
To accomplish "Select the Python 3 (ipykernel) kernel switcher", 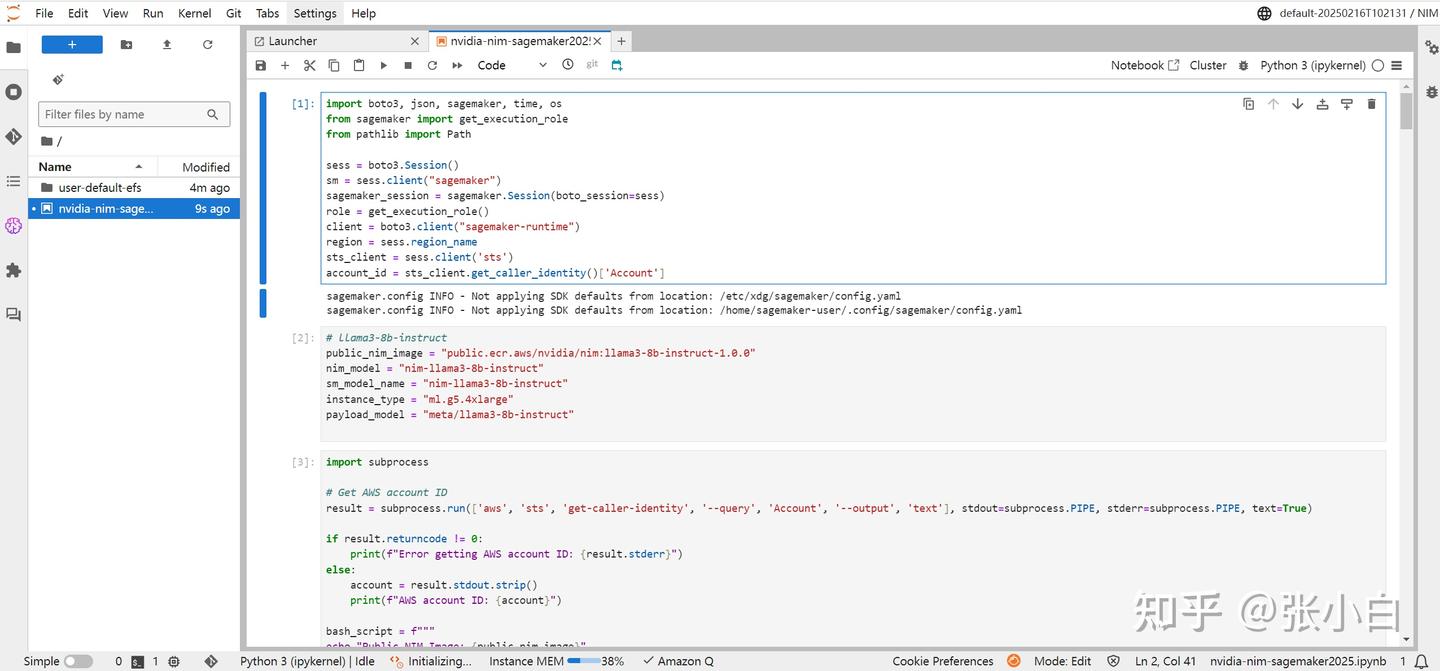I will click(1313, 65).
